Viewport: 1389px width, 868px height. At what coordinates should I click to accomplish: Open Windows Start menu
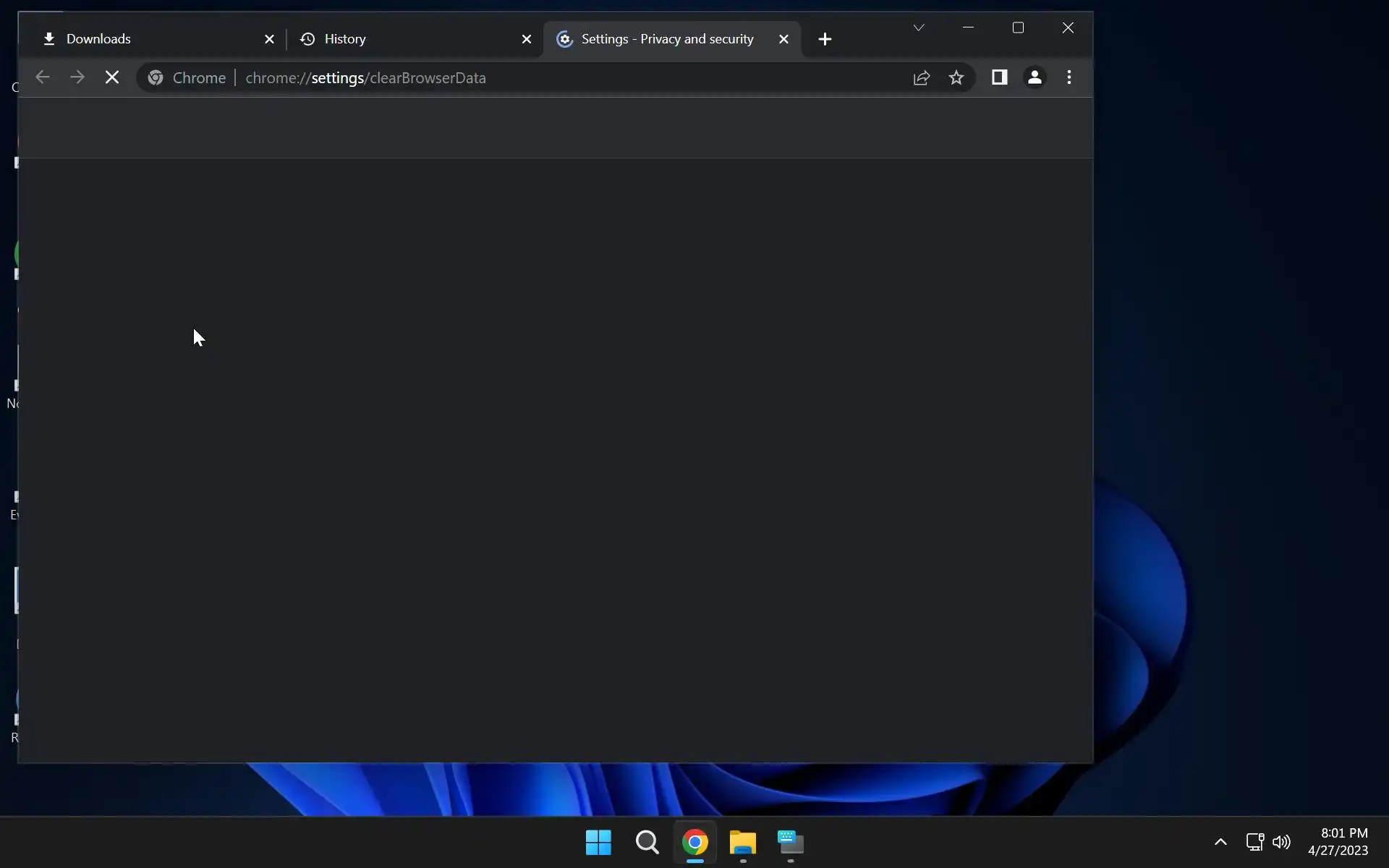pyautogui.click(x=598, y=842)
